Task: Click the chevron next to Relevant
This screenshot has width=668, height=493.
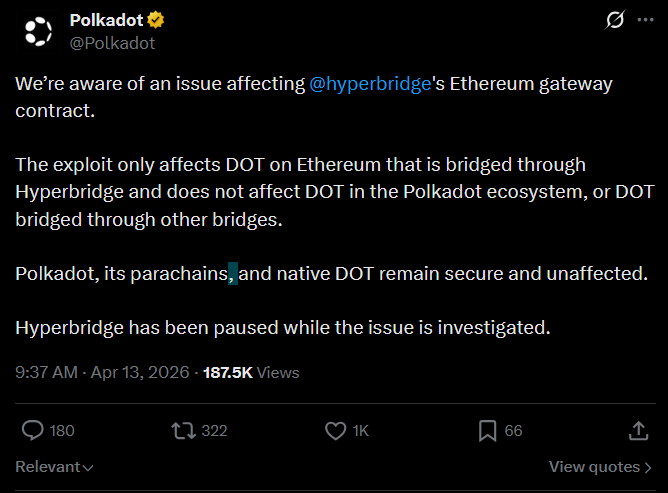Action: coord(88,468)
